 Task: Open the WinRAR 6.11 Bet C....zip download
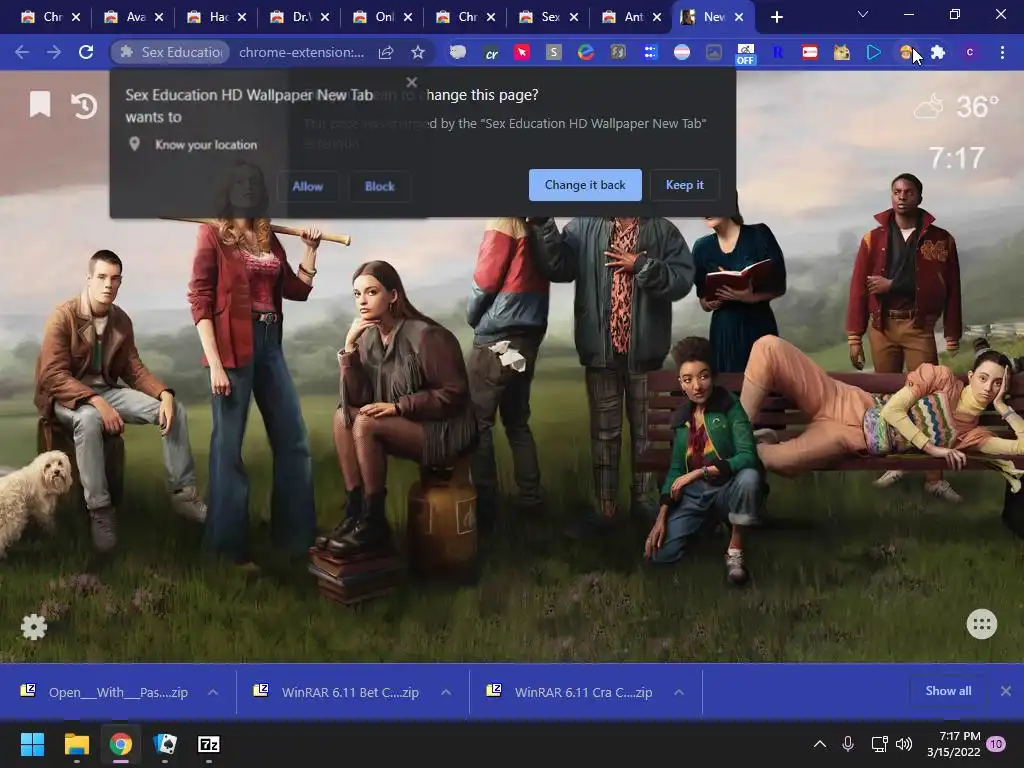[336, 692]
